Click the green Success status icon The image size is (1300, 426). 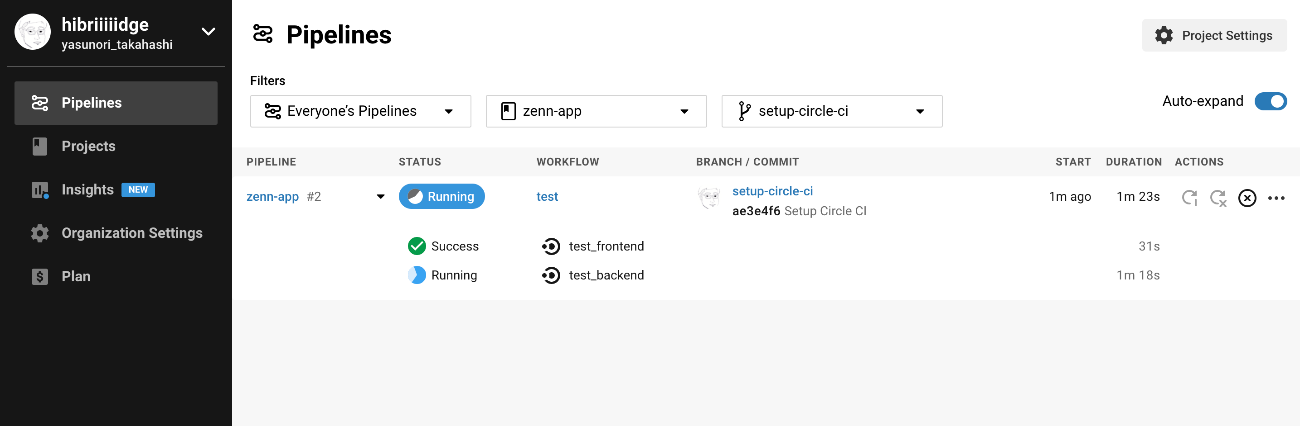(x=417, y=246)
